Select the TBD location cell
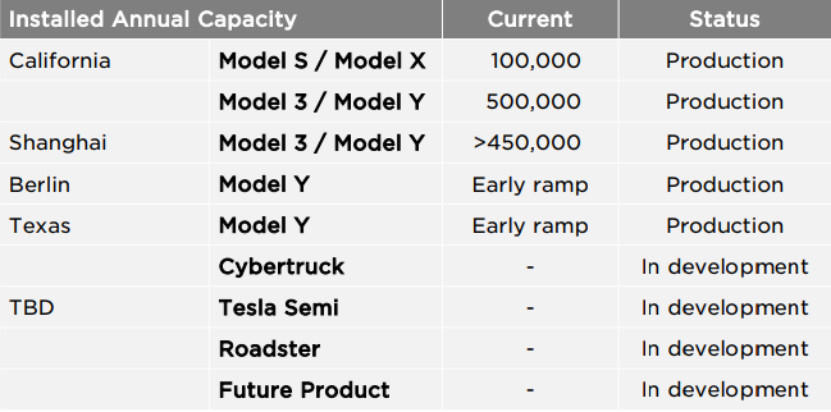The image size is (831, 412). [33, 308]
